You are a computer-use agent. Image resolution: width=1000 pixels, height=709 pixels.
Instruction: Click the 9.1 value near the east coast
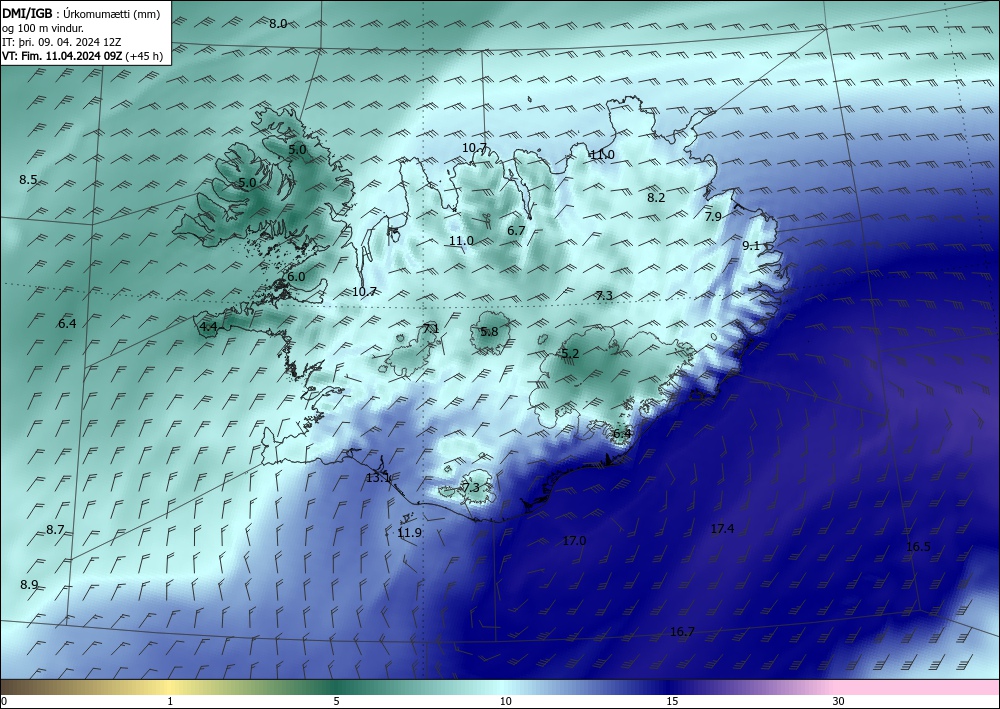751,245
